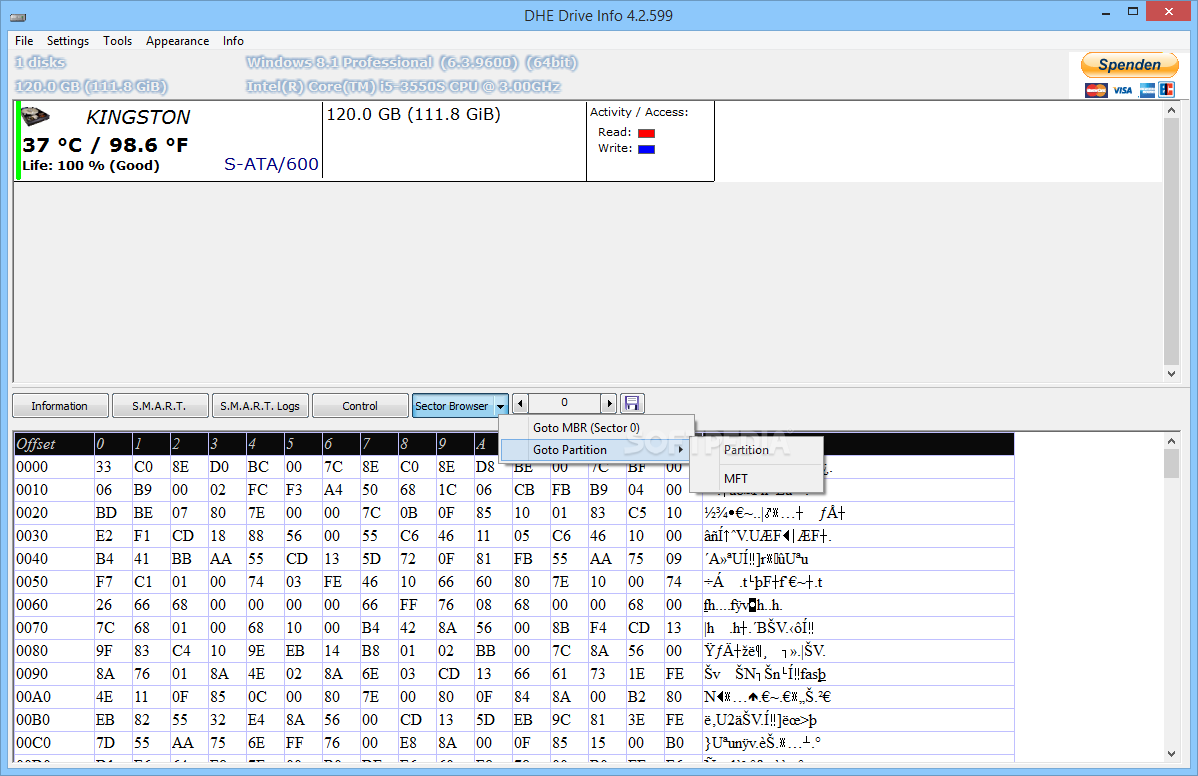
Task: Open the Settings menu
Action: [67, 40]
